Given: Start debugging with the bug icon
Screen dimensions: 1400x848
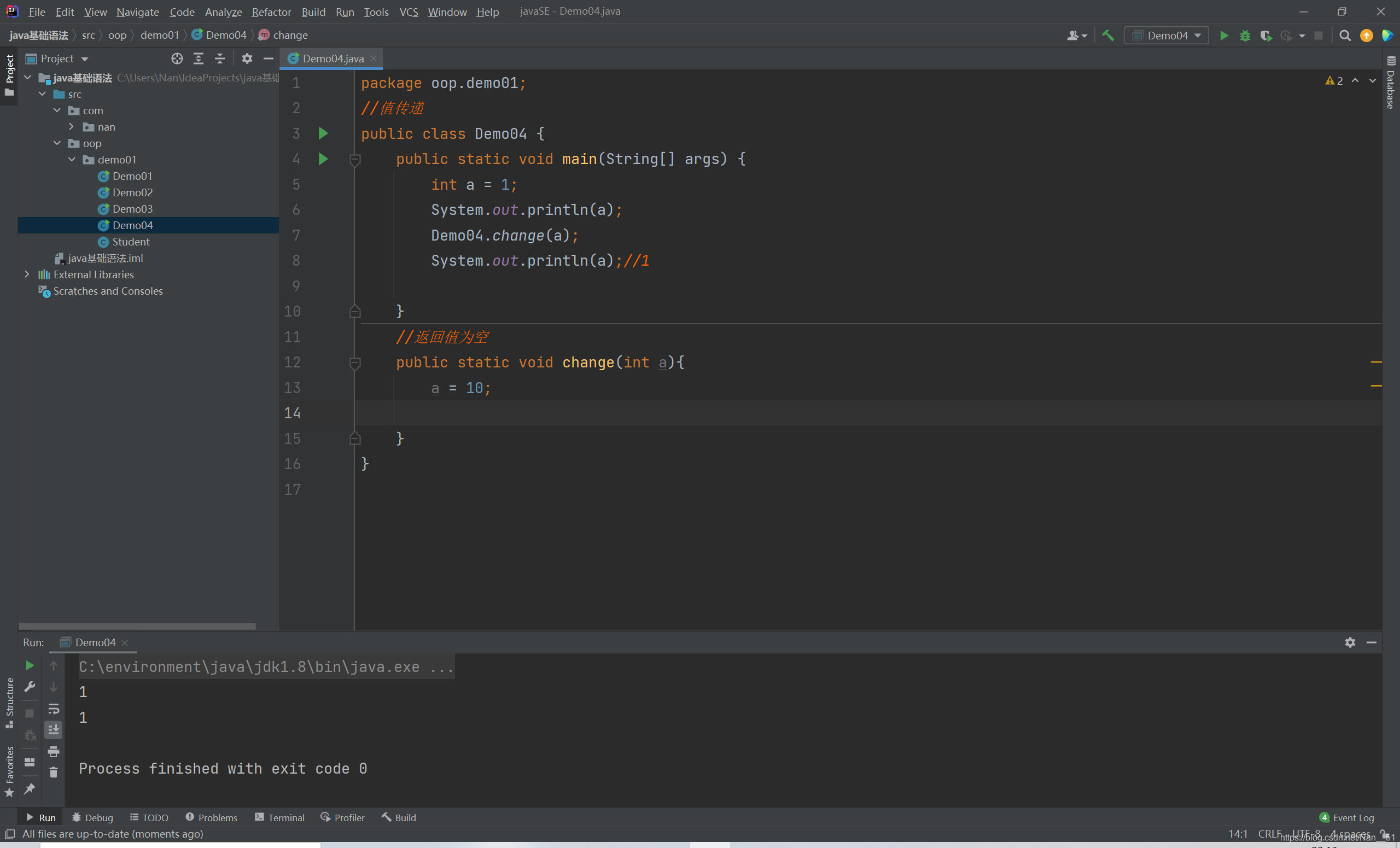Looking at the screenshot, I should (x=1245, y=35).
